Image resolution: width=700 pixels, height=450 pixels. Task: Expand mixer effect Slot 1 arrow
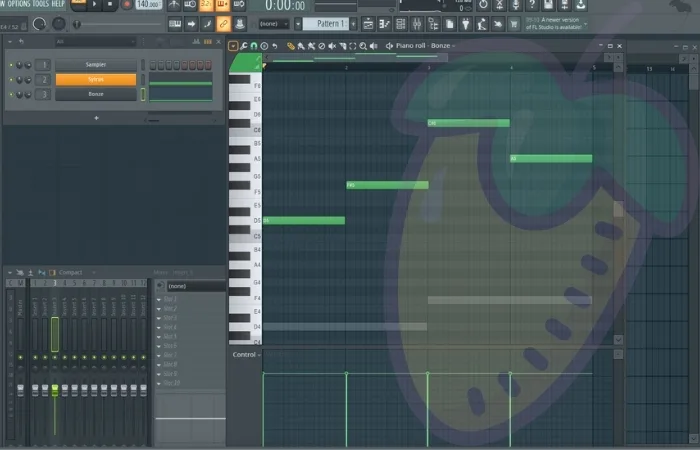[159, 300]
